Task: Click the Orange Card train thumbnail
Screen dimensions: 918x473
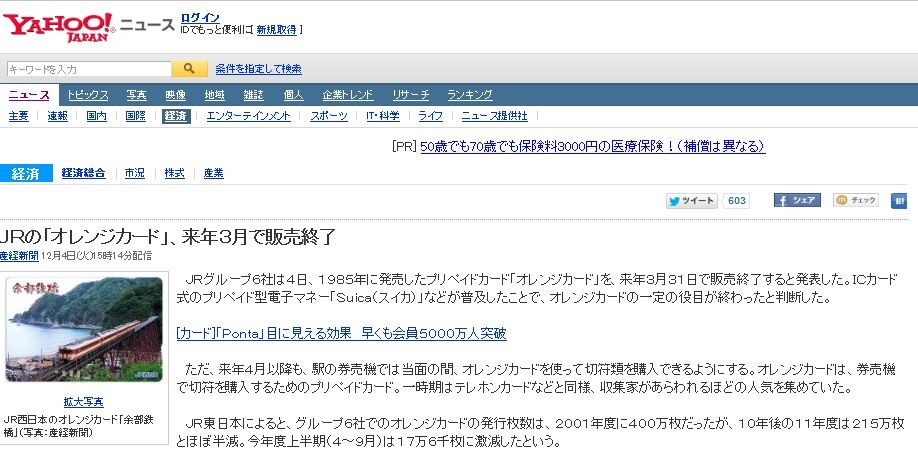Action: (x=84, y=330)
